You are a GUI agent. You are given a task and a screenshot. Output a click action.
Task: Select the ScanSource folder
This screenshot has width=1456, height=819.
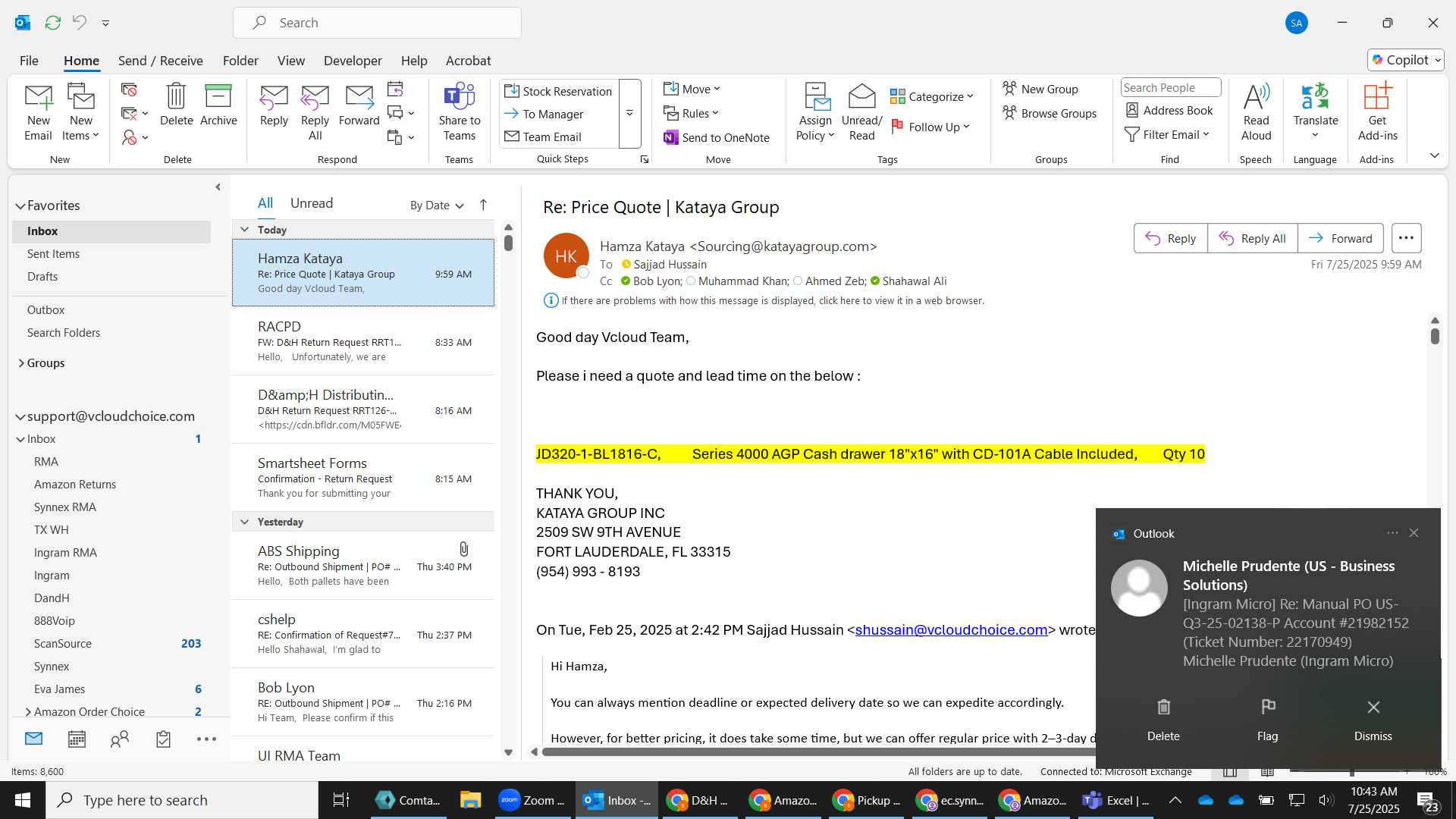pos(63,644)
